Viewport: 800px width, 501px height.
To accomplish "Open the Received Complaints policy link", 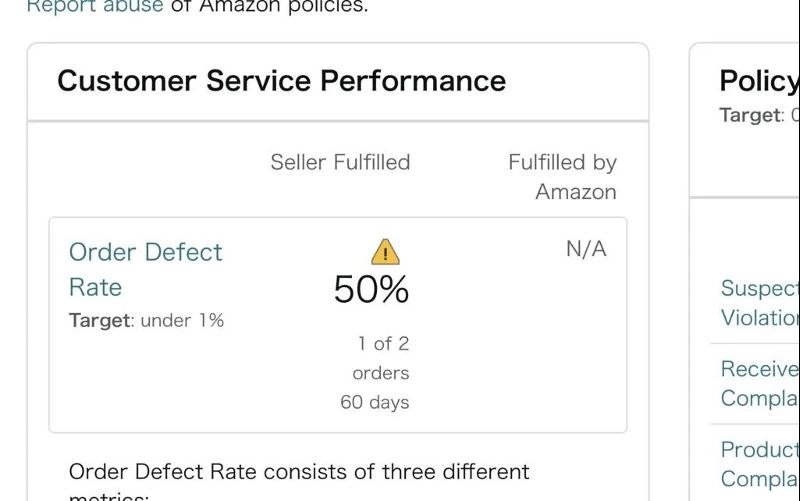I will pos(760,383).
